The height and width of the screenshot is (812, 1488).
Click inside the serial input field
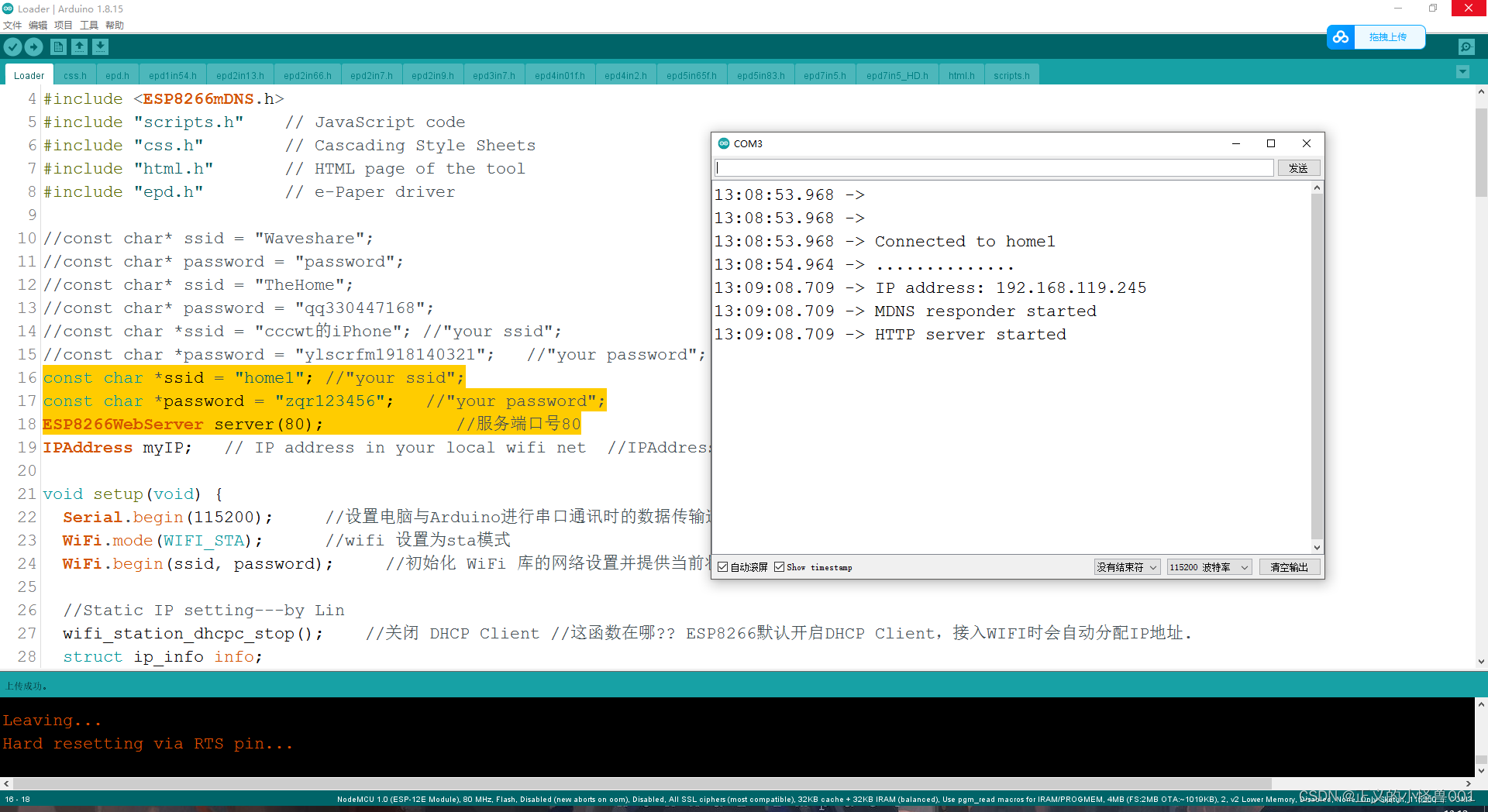pyautogui.click(x=992, y=167)
